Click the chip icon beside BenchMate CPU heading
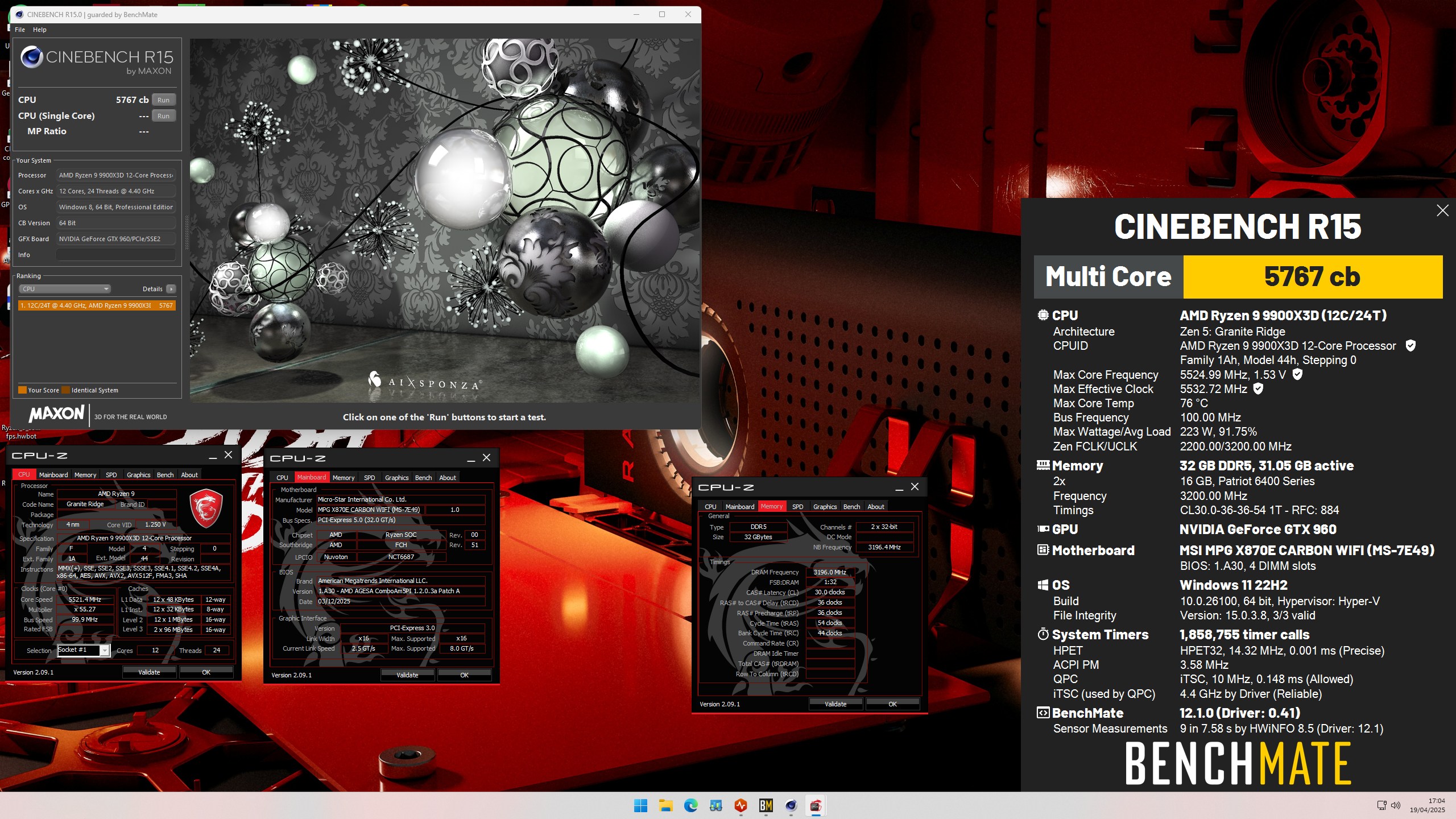 [1043, 315]
